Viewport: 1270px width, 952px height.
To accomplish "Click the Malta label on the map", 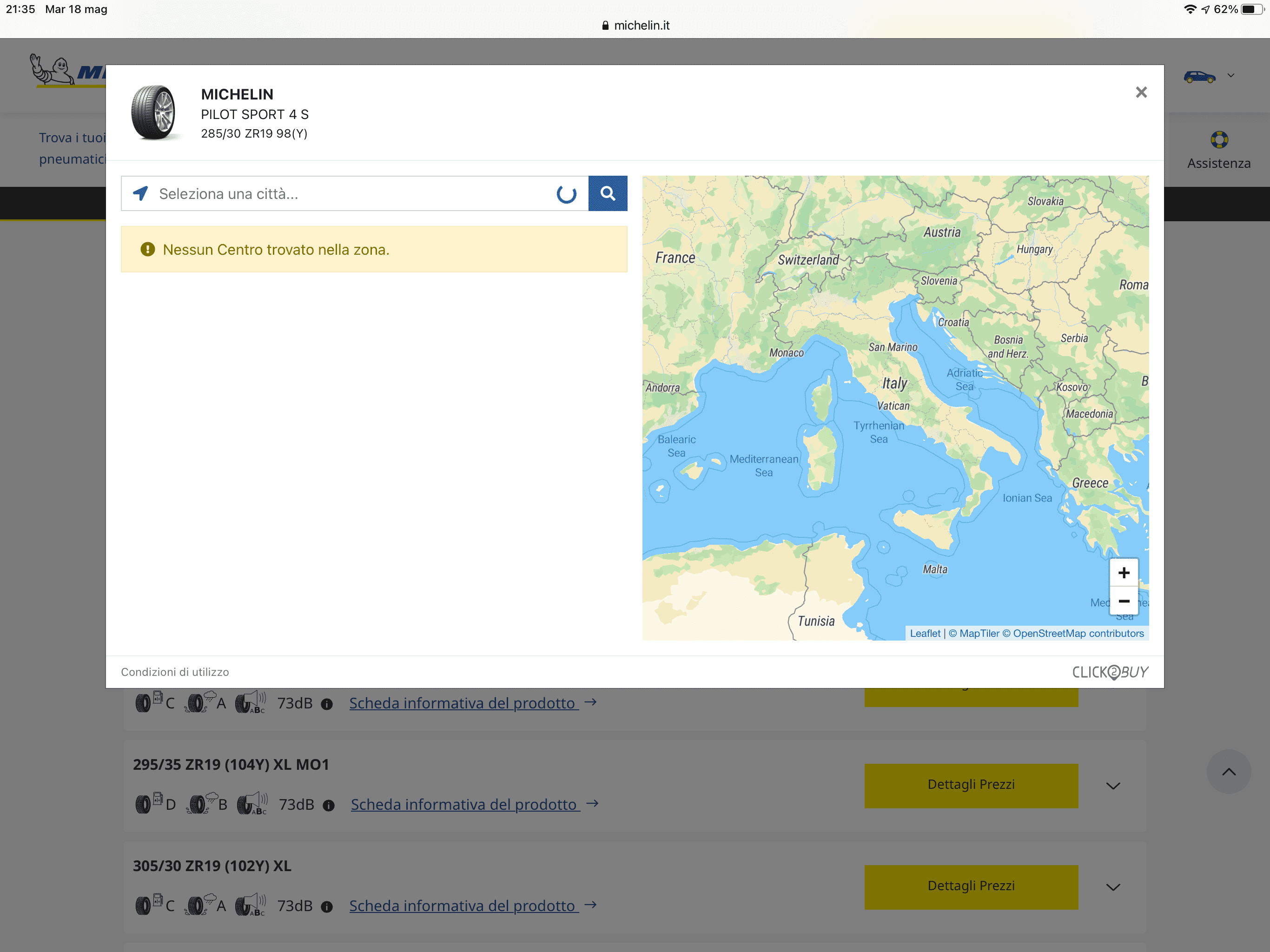I will tap(935, 569).
